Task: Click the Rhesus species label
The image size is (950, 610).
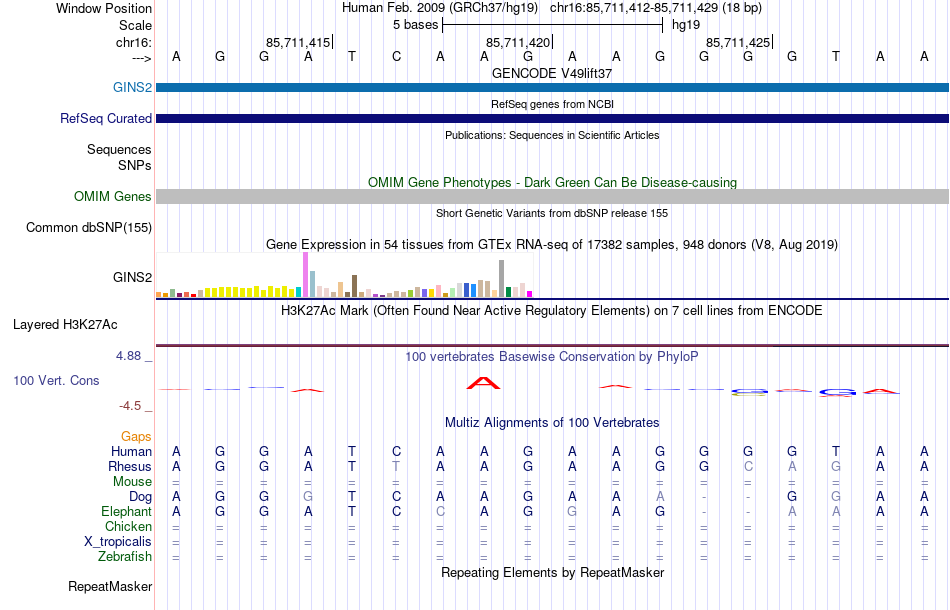Action: [x=130, y=466]
